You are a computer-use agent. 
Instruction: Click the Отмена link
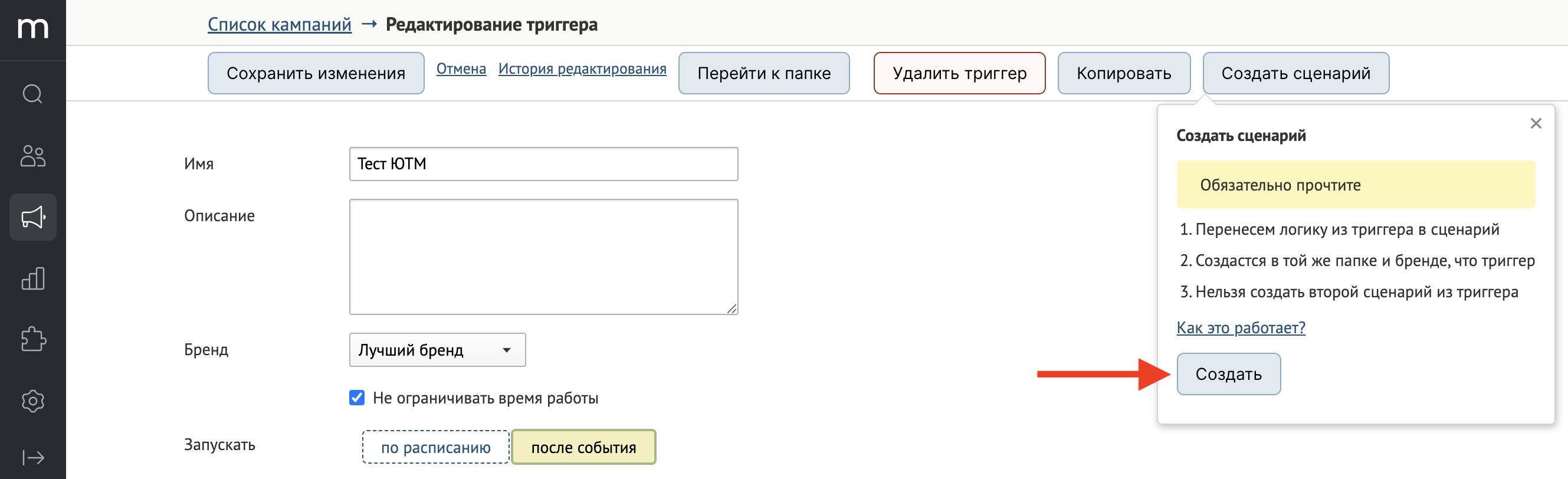[461, 69]
